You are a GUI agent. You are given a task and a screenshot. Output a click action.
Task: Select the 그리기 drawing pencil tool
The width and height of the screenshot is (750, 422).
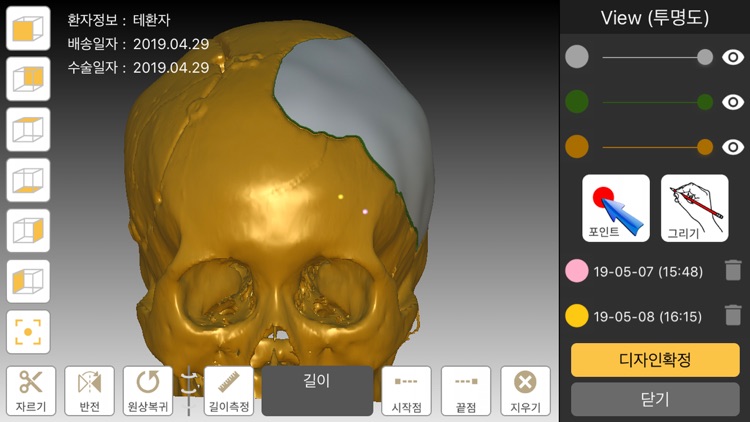click(x=695, y=208)
